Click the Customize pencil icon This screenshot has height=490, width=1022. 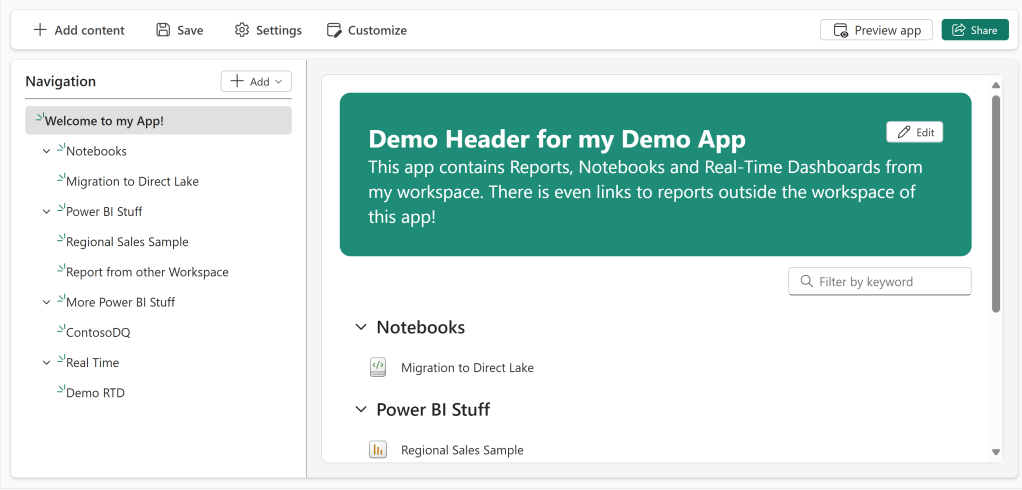coord(334,30)
